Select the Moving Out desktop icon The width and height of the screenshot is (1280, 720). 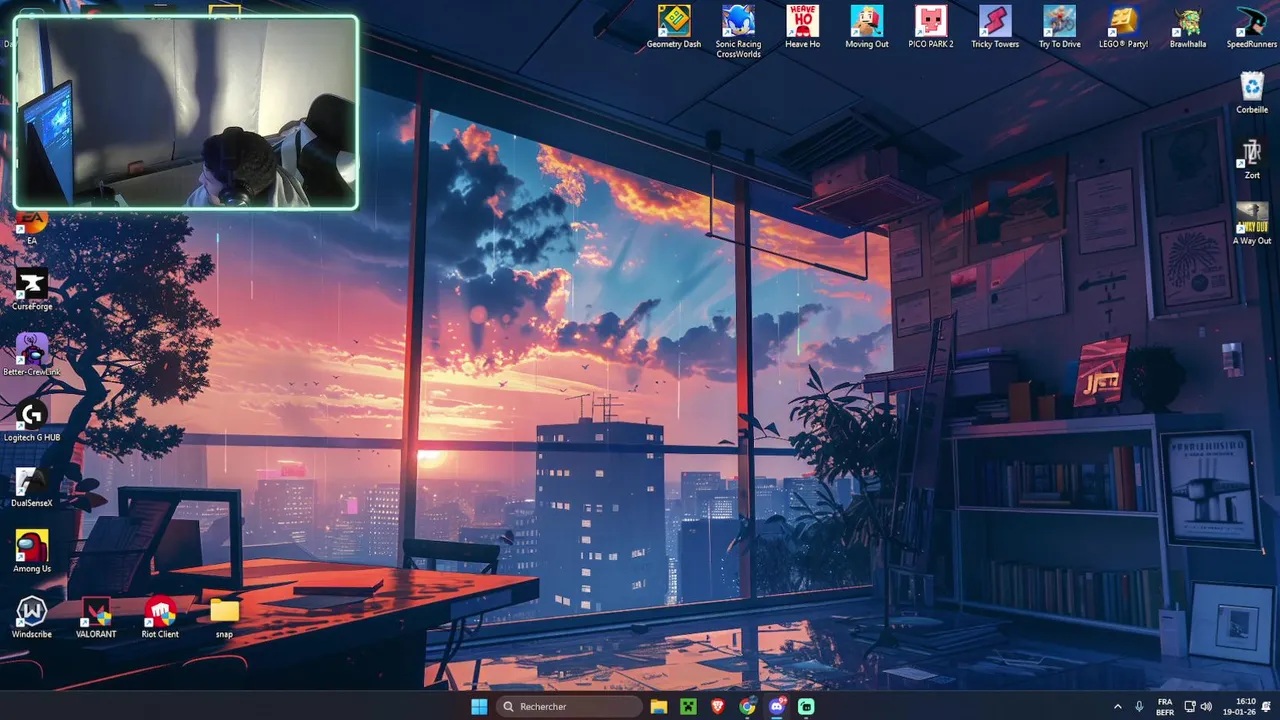click(x=866, y=27)
